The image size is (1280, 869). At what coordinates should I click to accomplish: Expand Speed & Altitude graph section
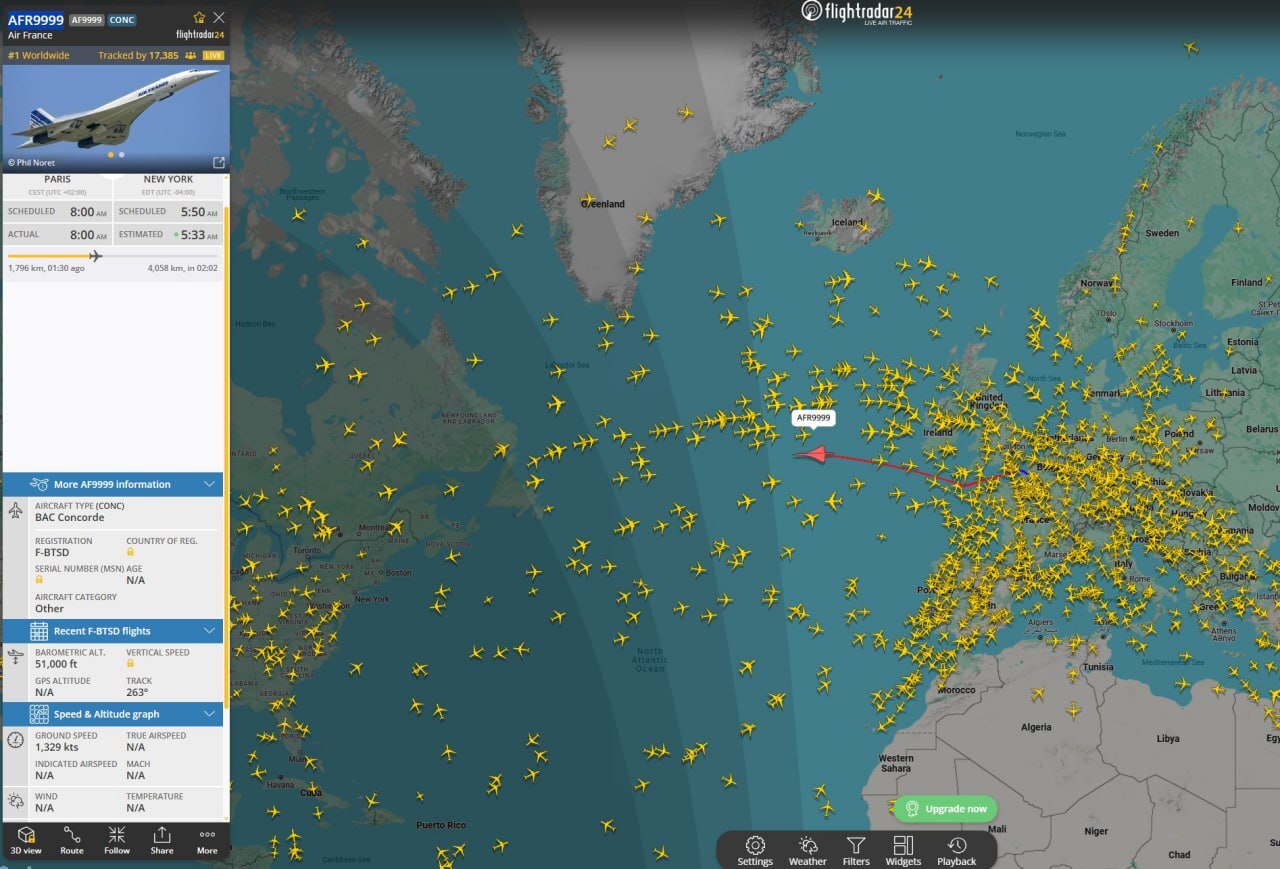tap(113, 714)
